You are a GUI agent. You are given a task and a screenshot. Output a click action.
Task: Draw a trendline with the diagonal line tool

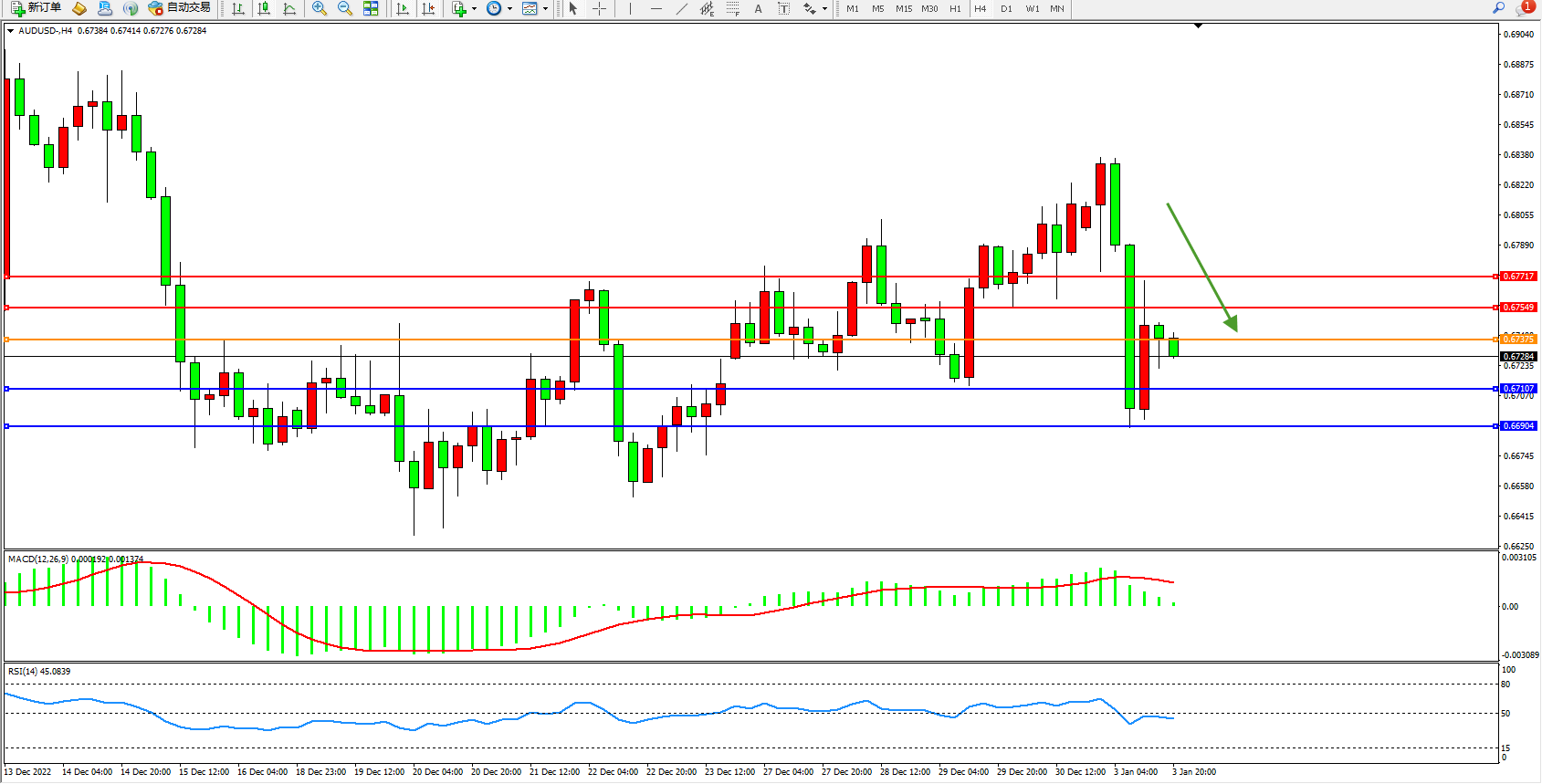click(x=681, y=8)
